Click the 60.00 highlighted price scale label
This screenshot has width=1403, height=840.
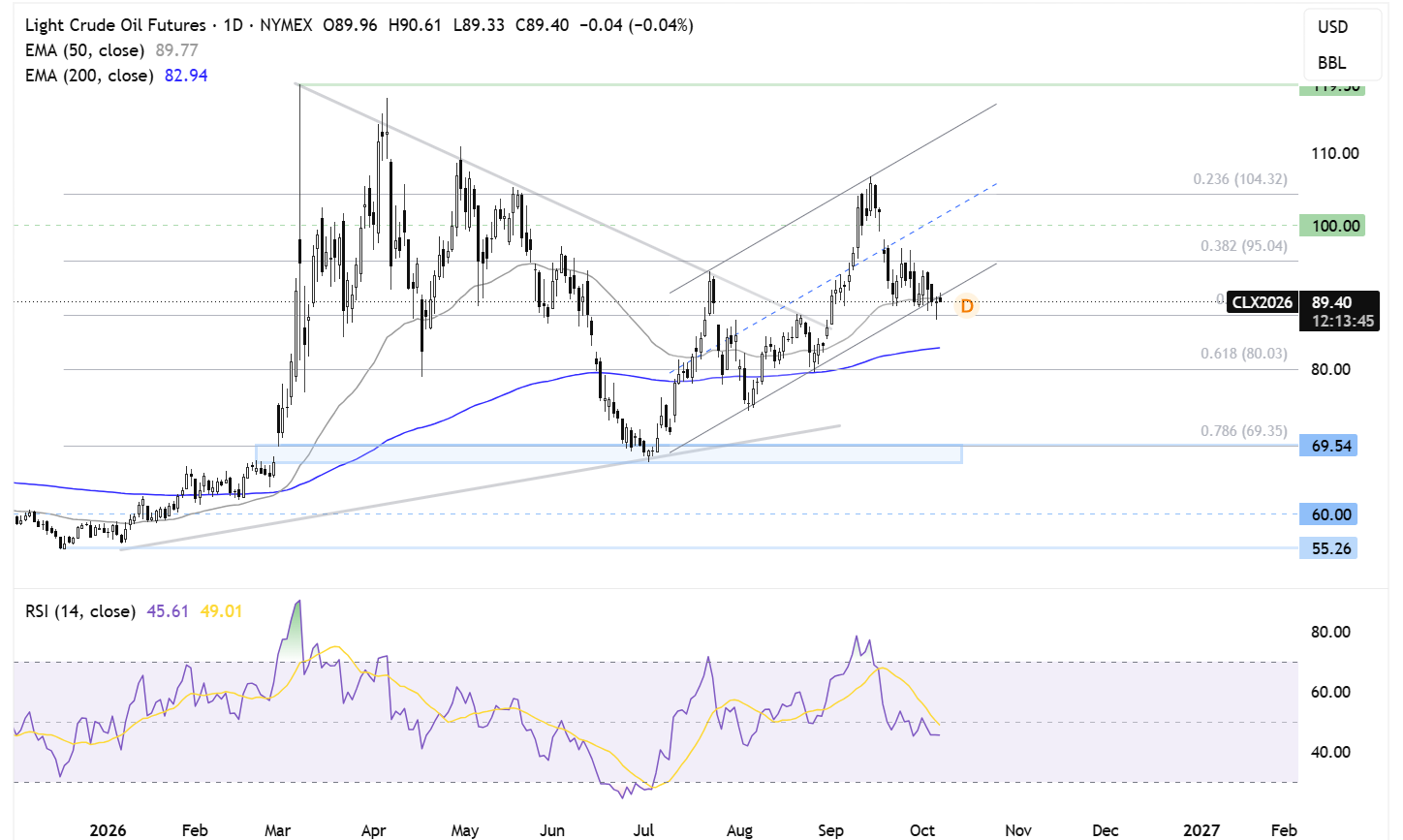pos(1328,514)
